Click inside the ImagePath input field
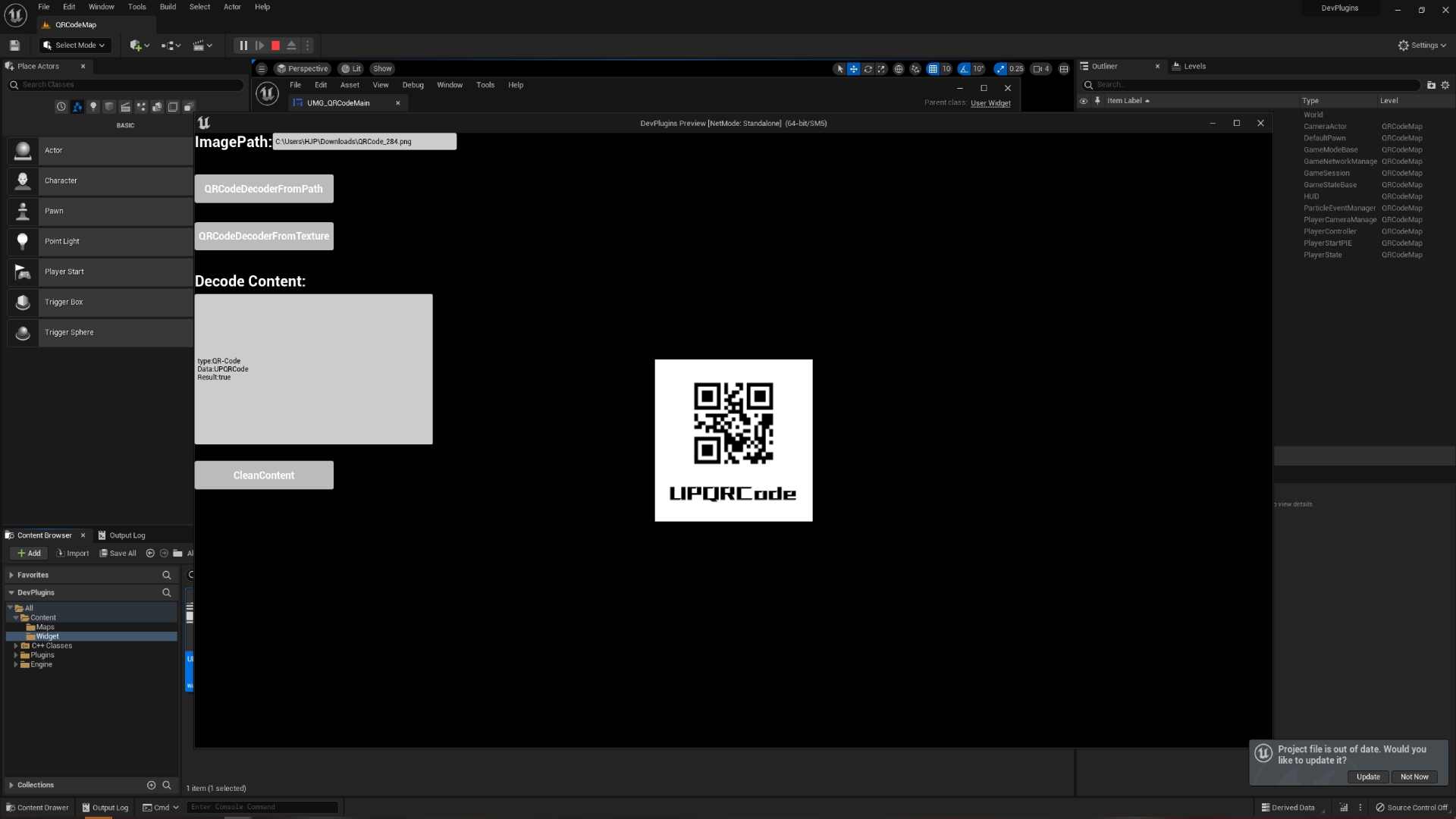Screen dimensions: 1456x819 click(365, 141)
